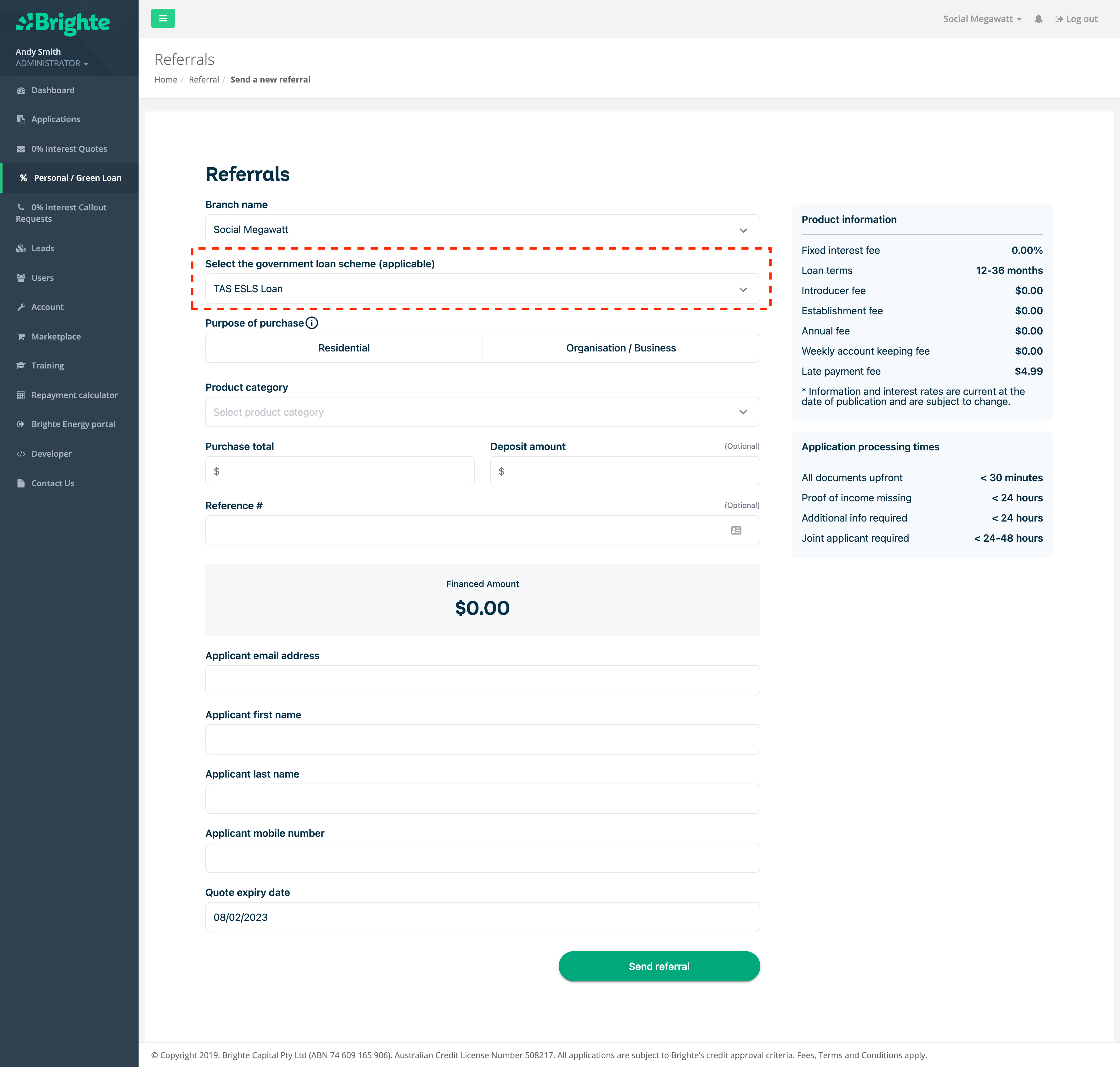This screenshot has height=1067, width=1120.
Task: Click the Home breadcrumb link
Action: coord(166,80)
